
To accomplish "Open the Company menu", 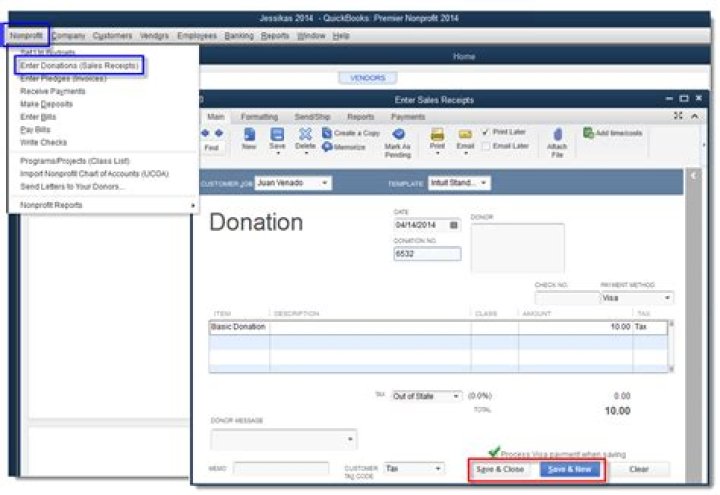I will [x=68, y=35].
